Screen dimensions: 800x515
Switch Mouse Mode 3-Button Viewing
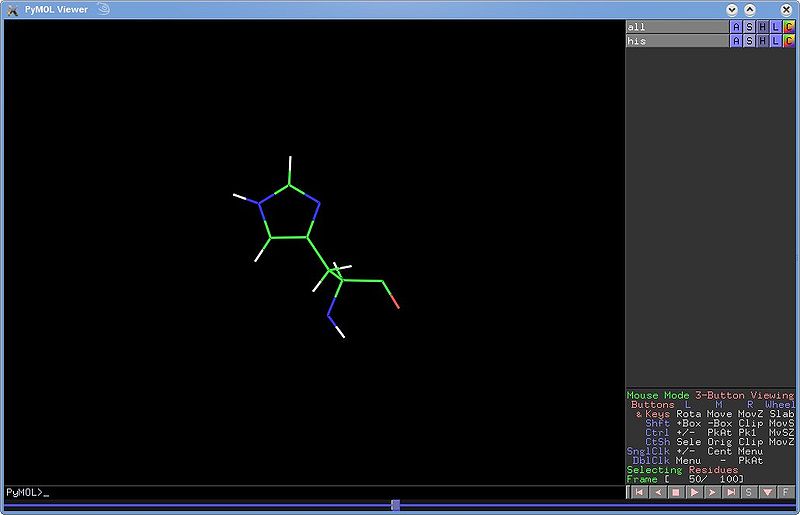pos(710,395)
